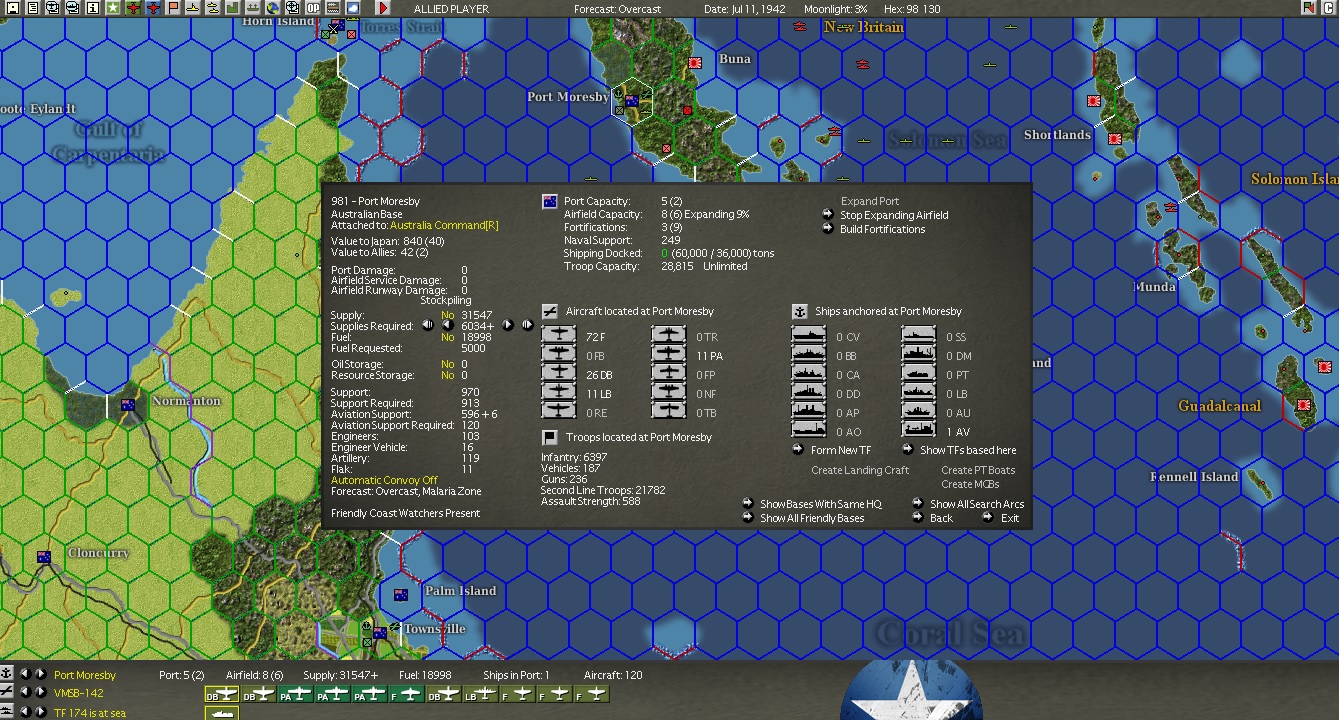The height and width of the screenshot is (720, 1339).
Task: Toggle Oil Storage stockpiling 'No' setting
Action: click(x=447, y=365)
